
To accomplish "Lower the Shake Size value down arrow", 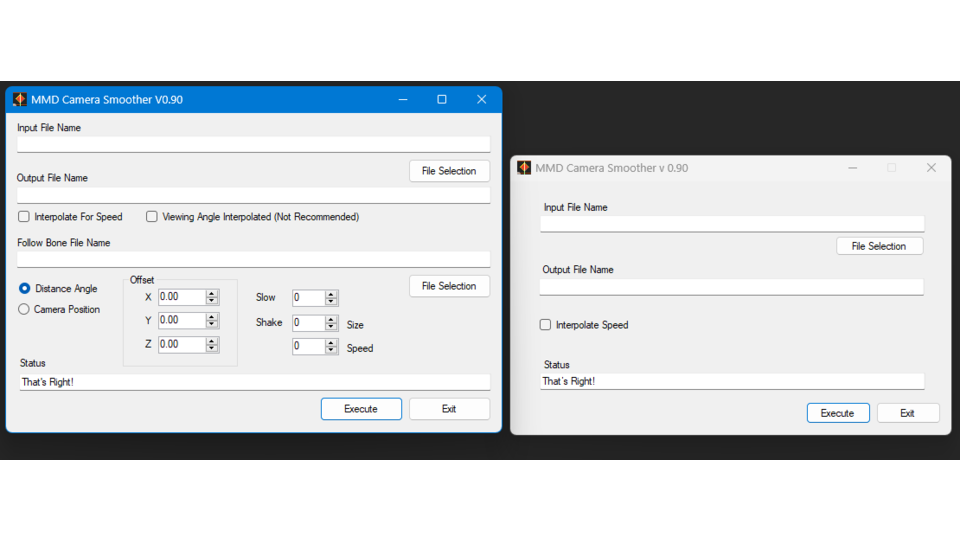I will pyautogui.click(x=331, y=326).
